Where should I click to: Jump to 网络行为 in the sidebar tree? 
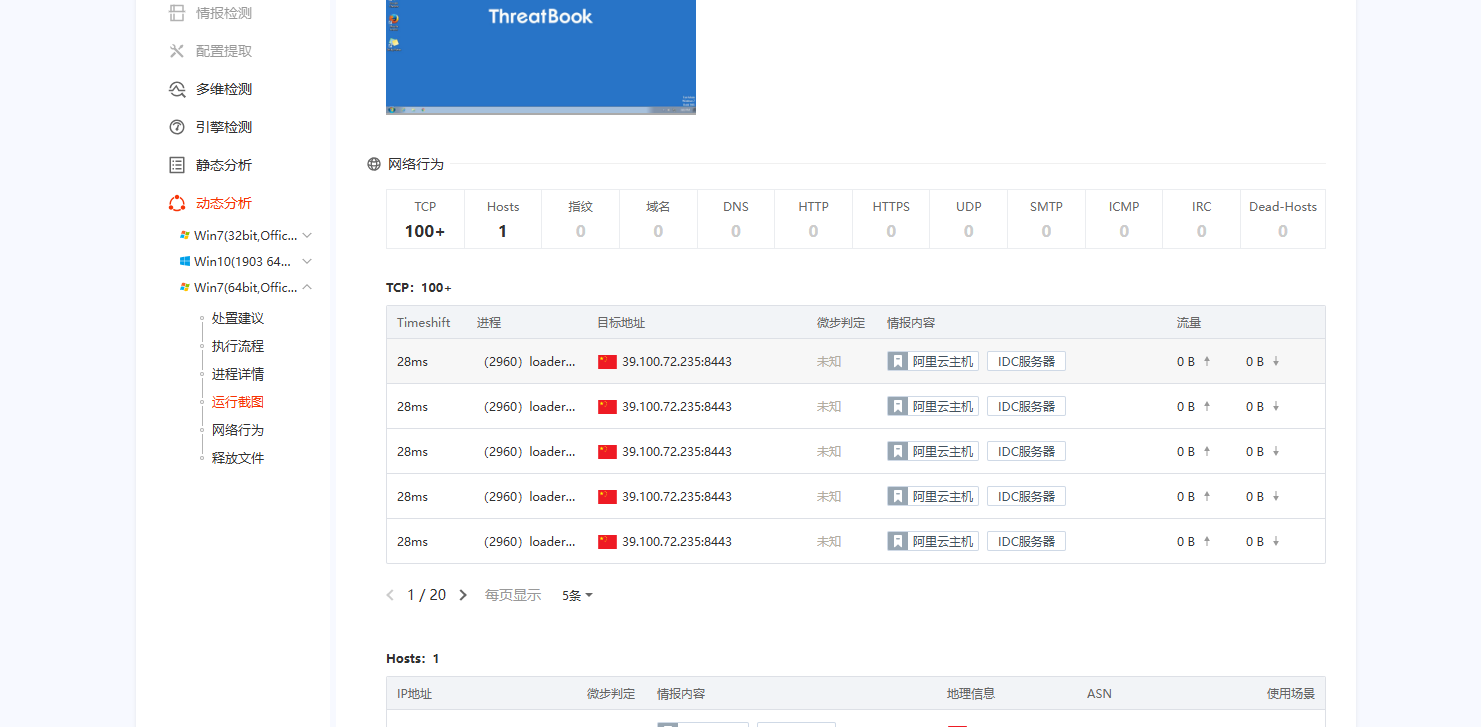[238, 430]
